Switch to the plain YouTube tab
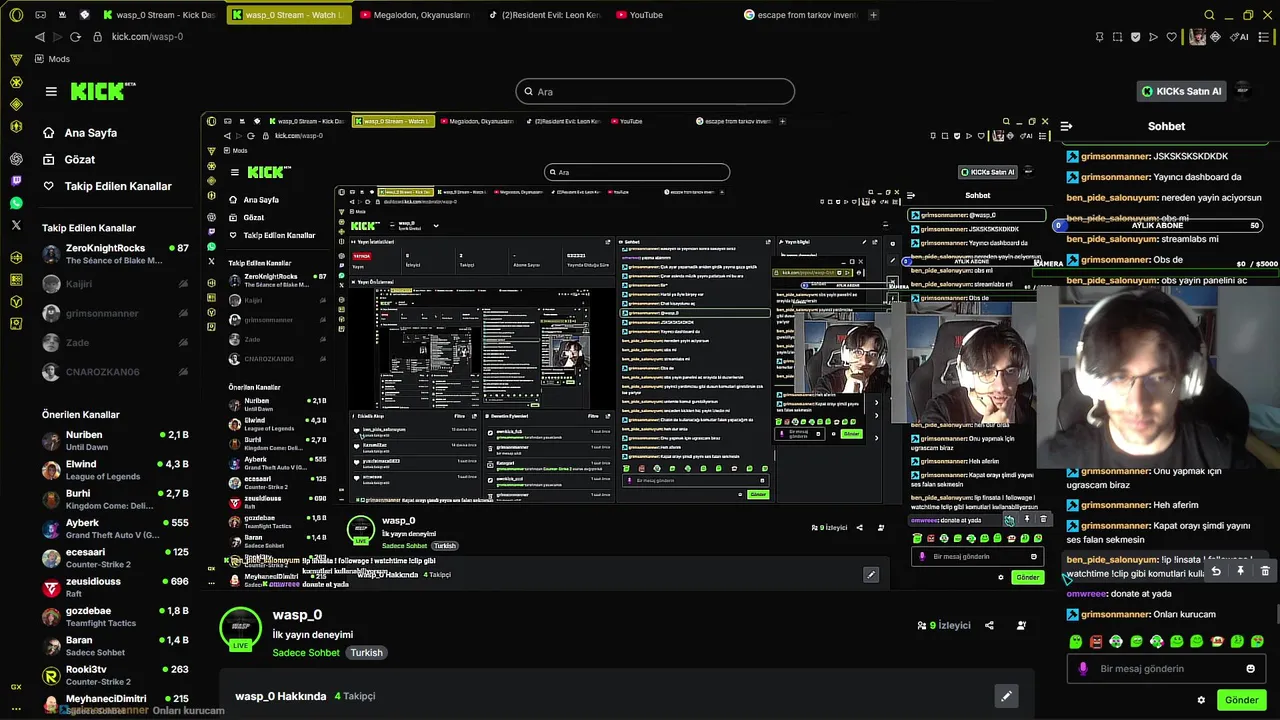This screenshot has height=720, width=1280. pyautogui.click(x=672, y=15)
